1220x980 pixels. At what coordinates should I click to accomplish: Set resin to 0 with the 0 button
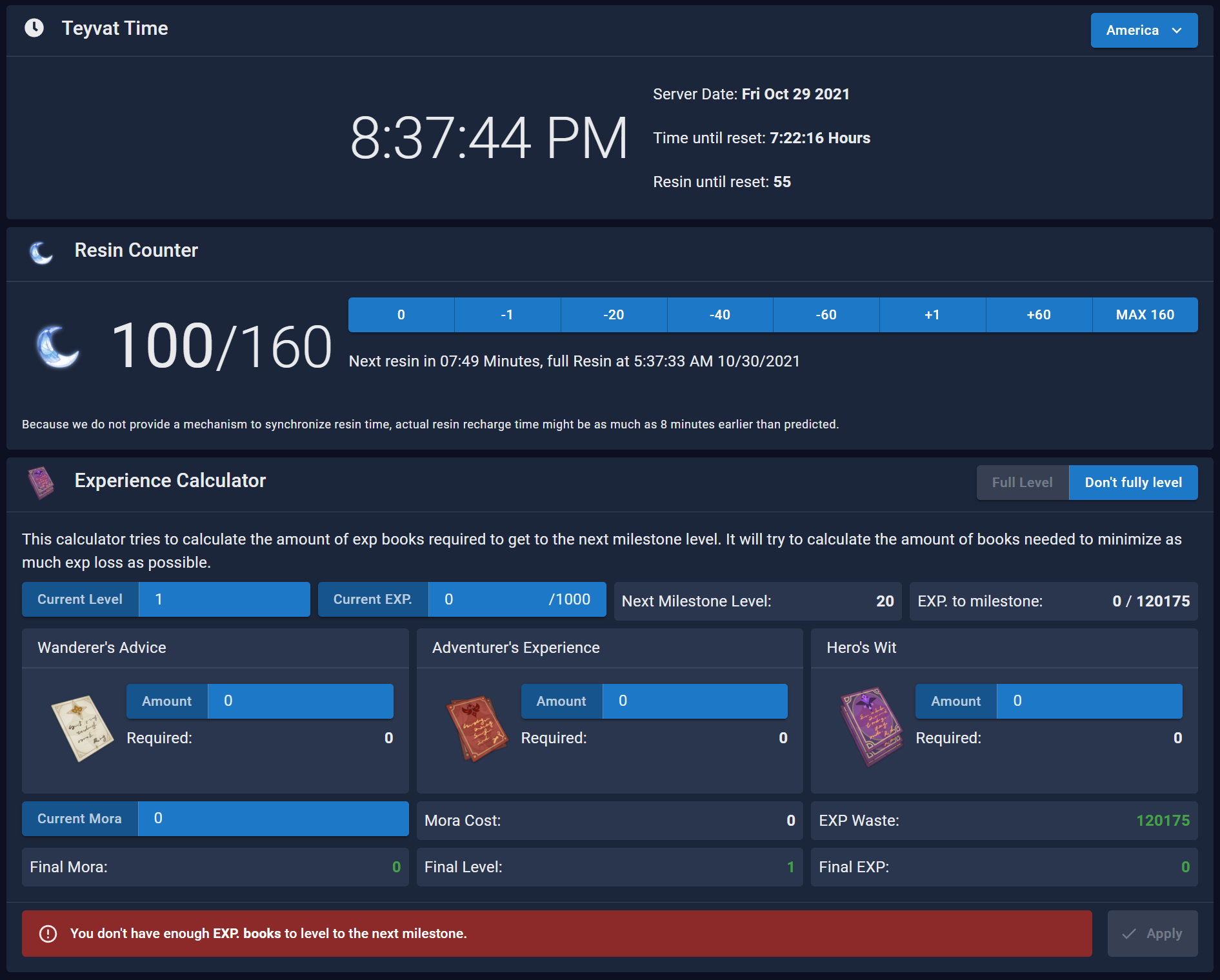pyautogui.click(x=401, y=315)
